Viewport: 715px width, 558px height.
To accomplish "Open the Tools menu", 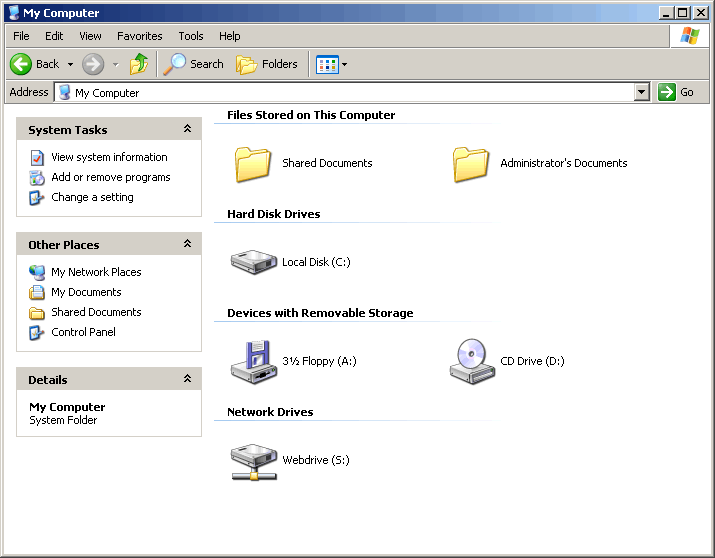I will tap(191, 36).
